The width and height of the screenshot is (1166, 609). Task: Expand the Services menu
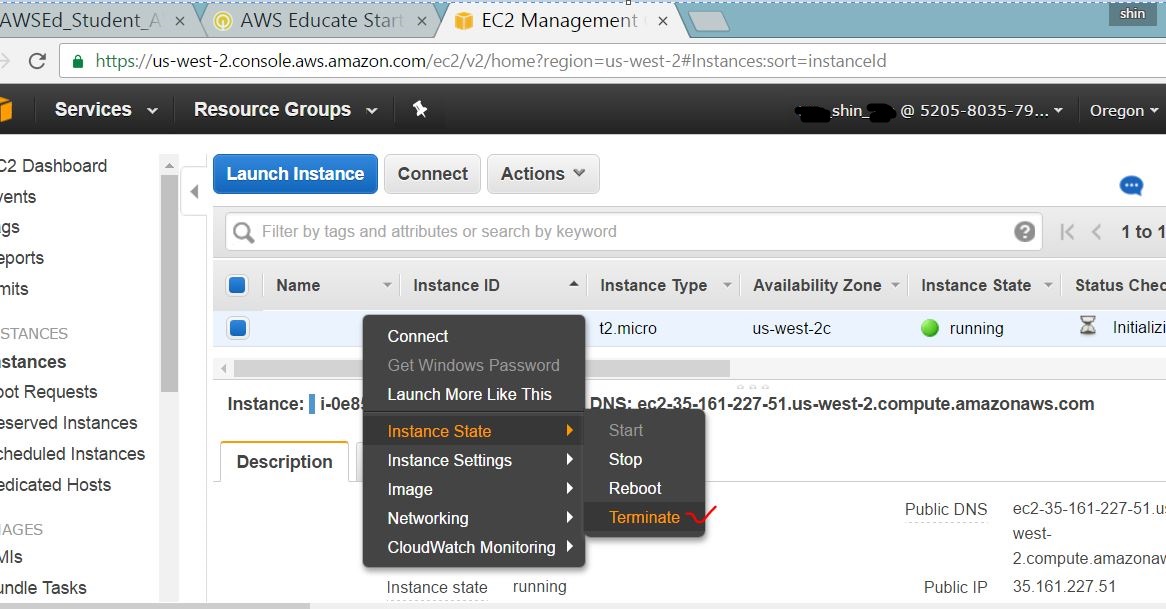coord(106,110)
